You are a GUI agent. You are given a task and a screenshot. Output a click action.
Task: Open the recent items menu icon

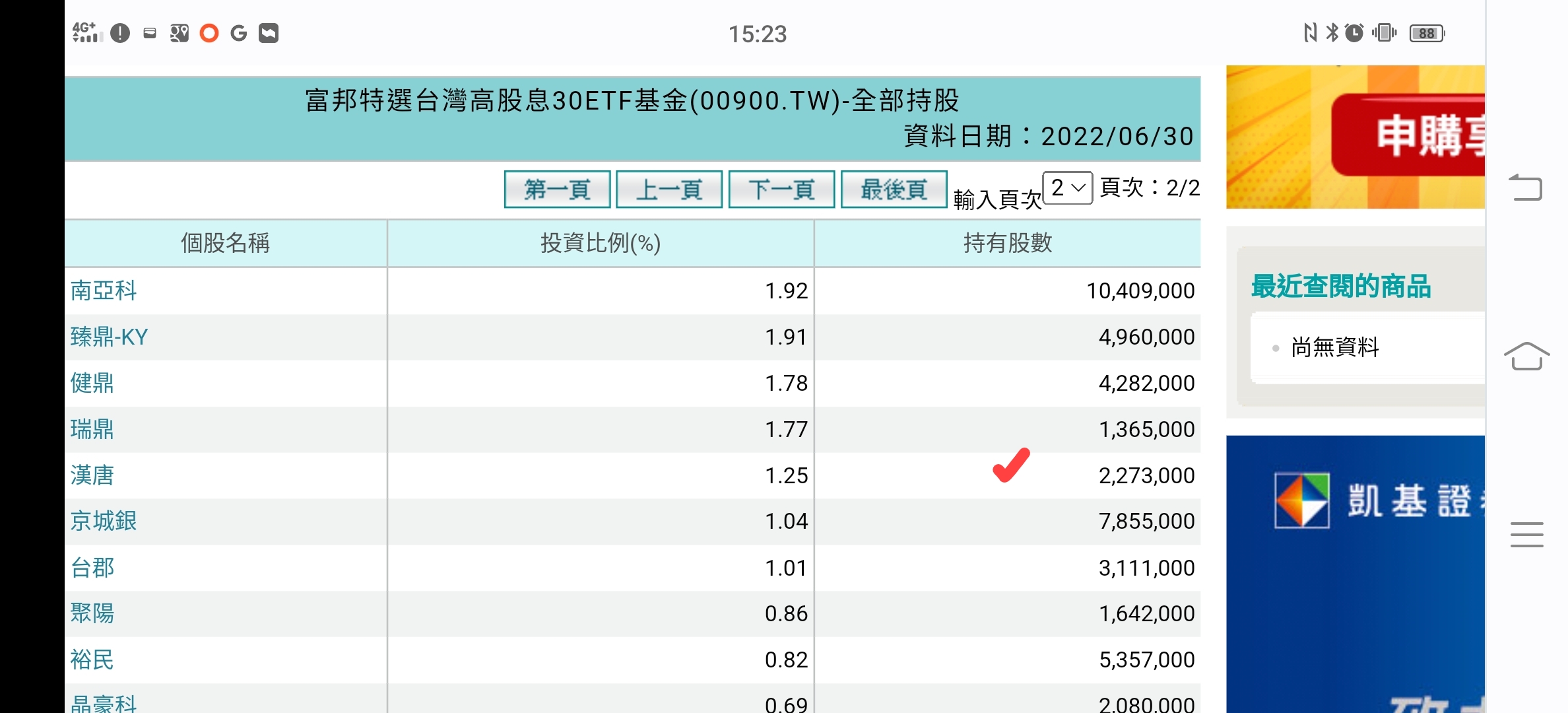(1527, 535)
